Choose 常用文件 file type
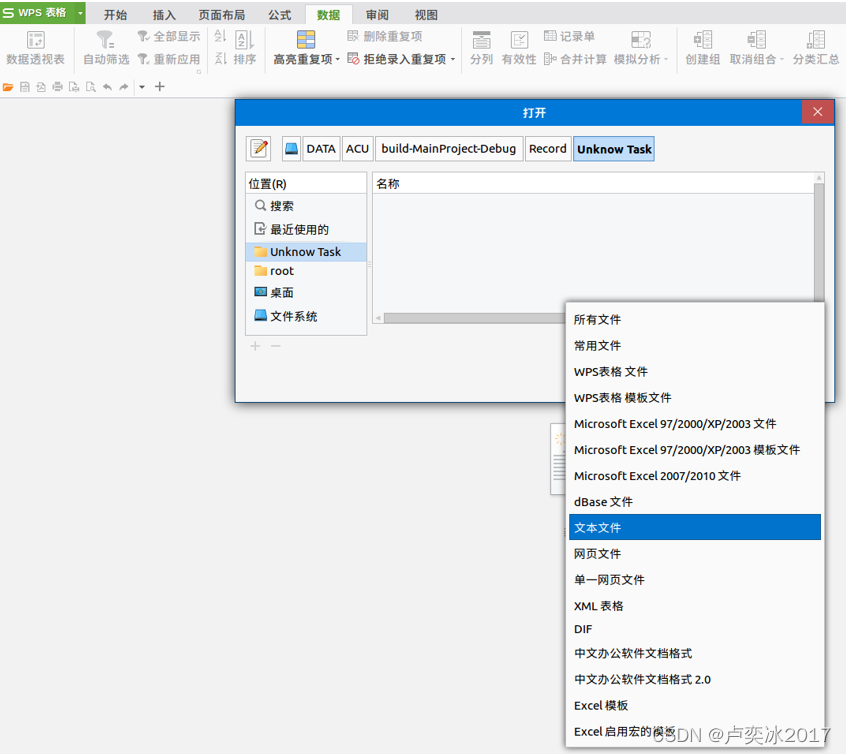This screenshot has height=754, width=846. click(695, 345)
